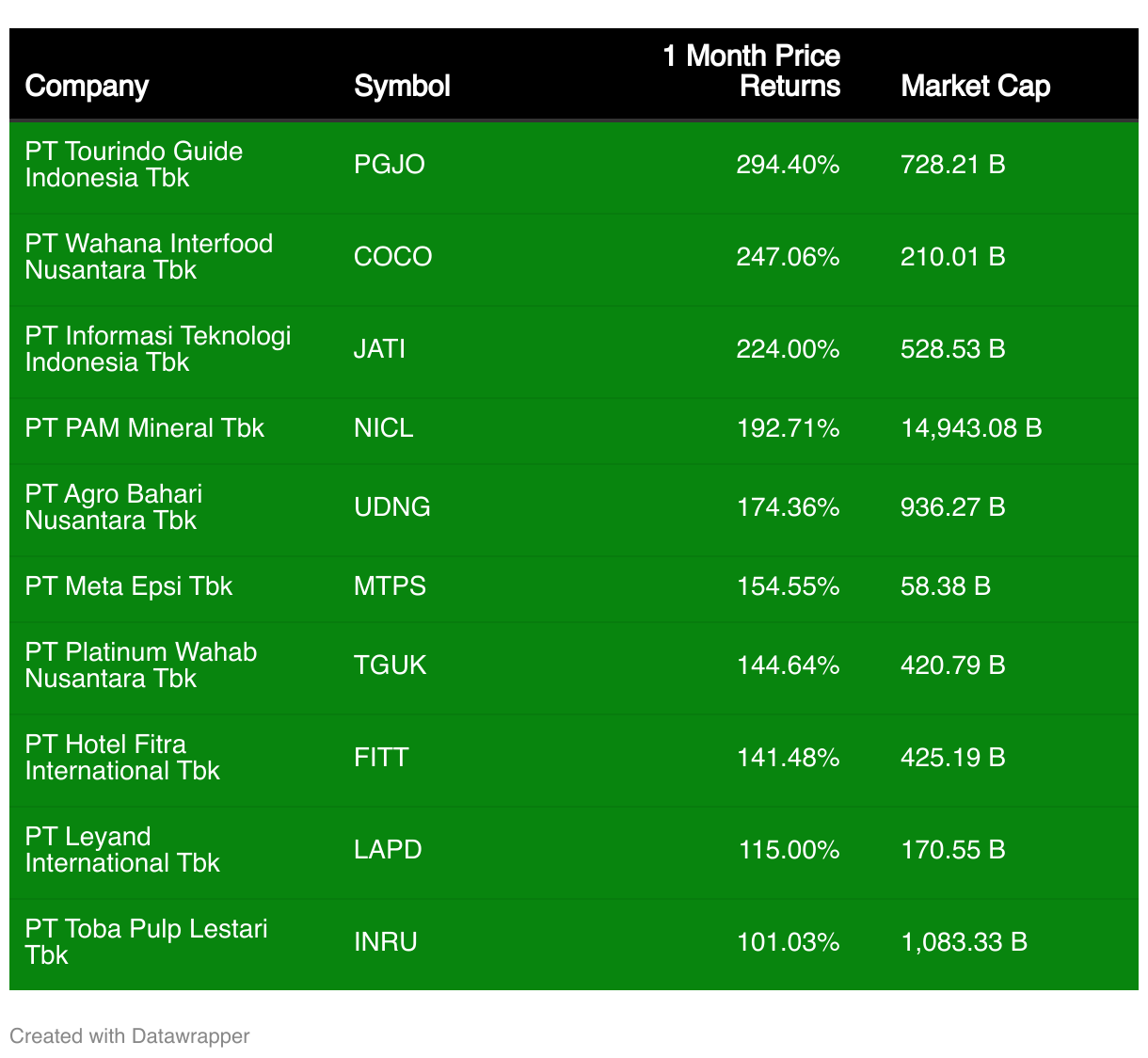Click the COCO ticker symbol
Screen dimensions: 1148x1058
(392, 257)
